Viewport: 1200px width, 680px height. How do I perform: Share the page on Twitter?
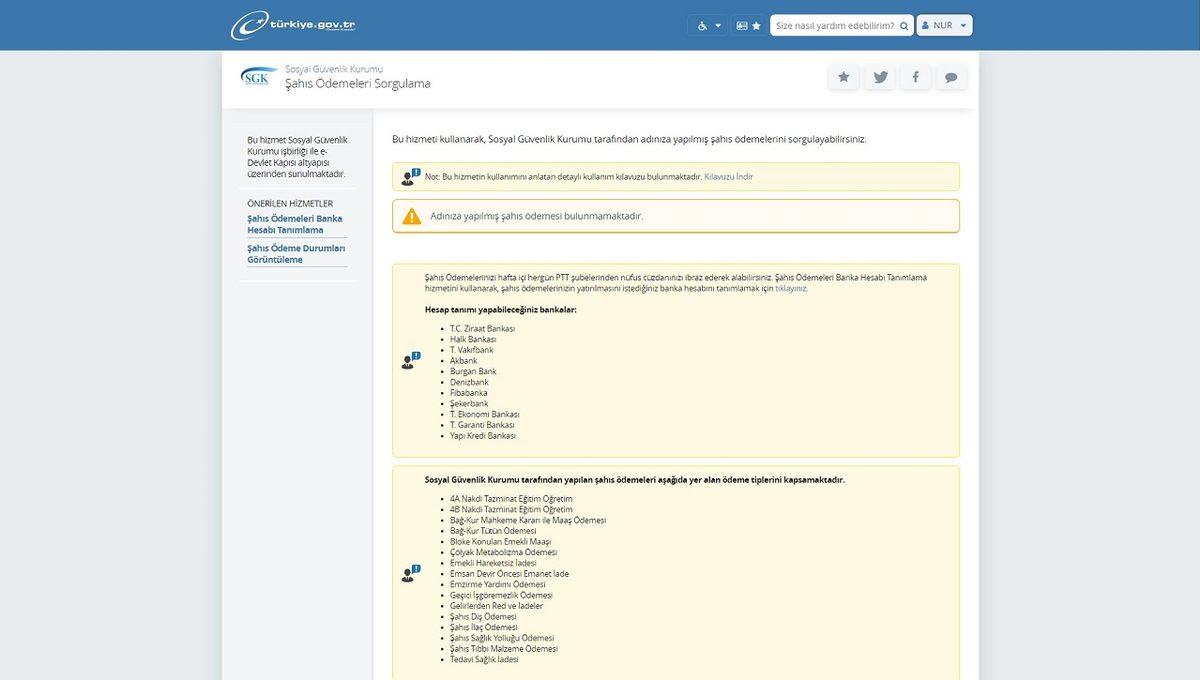pyautogui.click(x=880, y=77)
